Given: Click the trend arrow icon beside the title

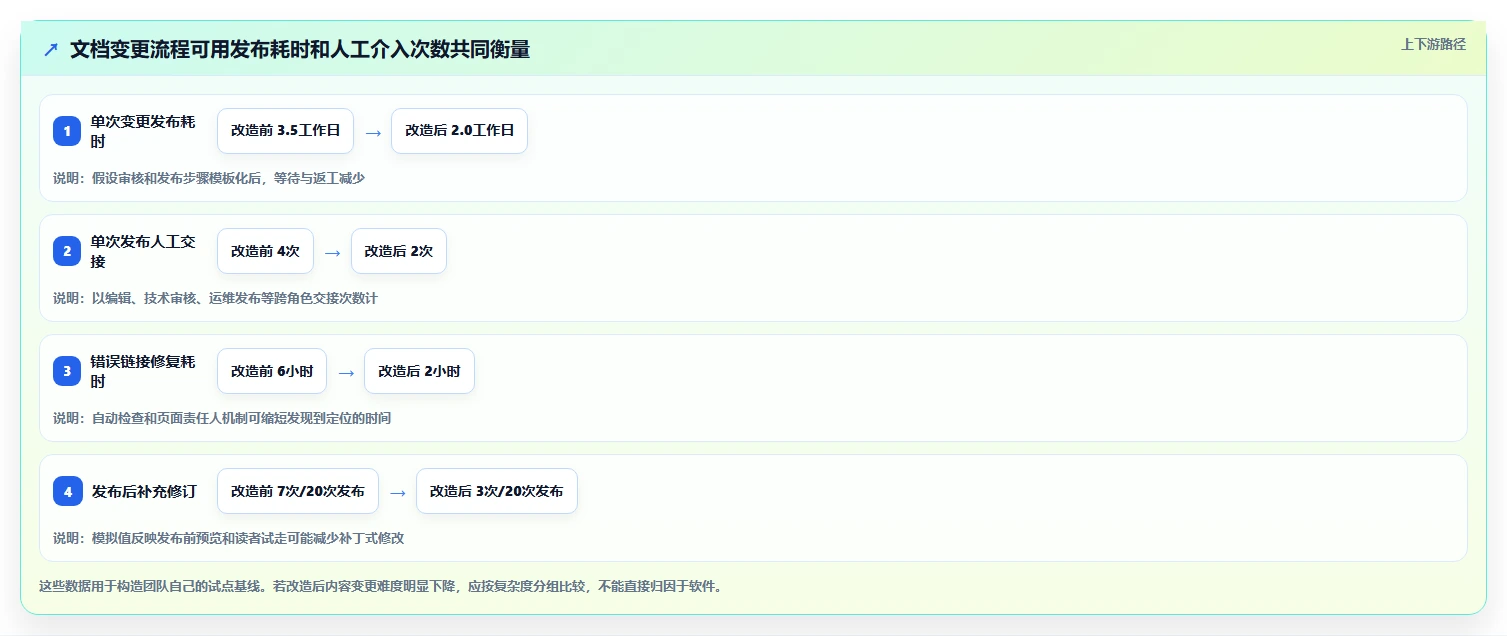Looking at the screenshot, I should click(51, 49).
